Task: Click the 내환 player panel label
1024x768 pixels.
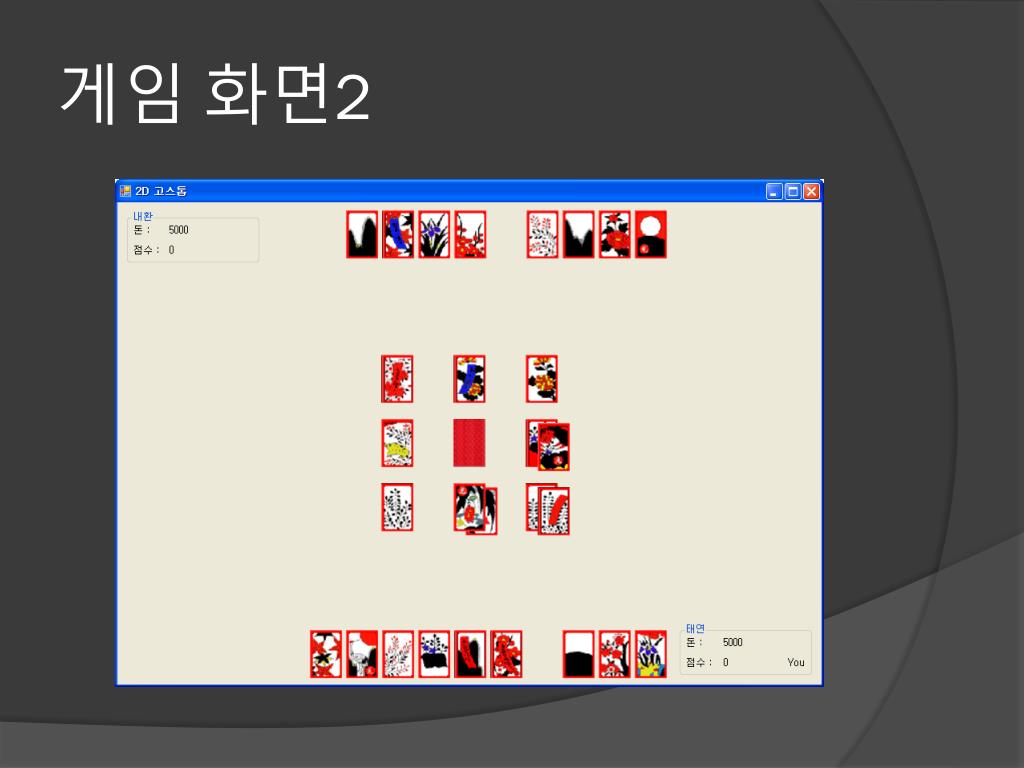Action: [x=143, y=216]
